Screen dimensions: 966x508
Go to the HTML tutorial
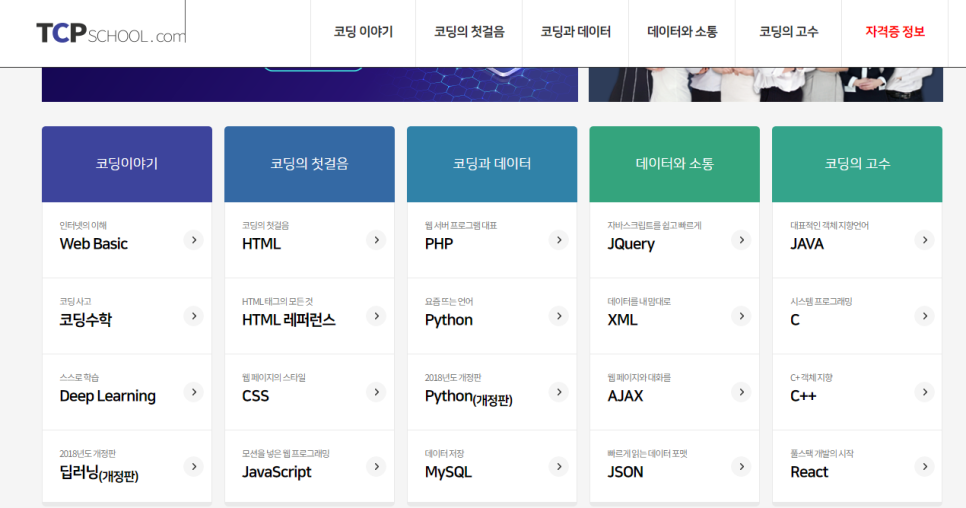click(x=261, y=244)
